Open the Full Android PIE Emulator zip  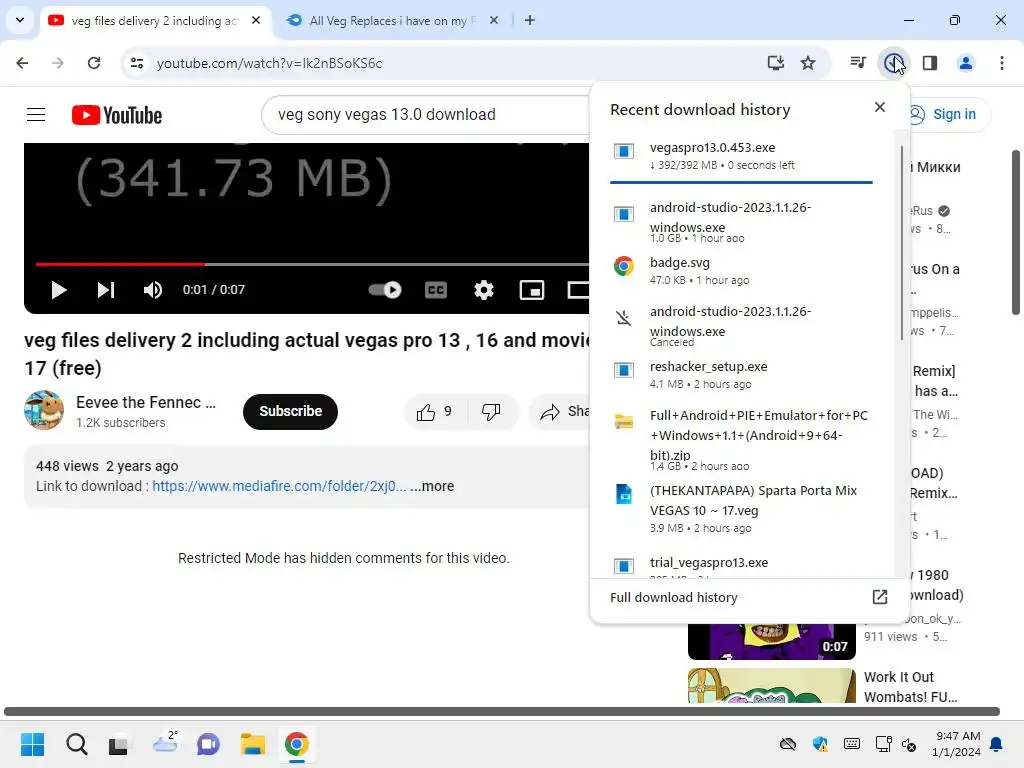741,439
